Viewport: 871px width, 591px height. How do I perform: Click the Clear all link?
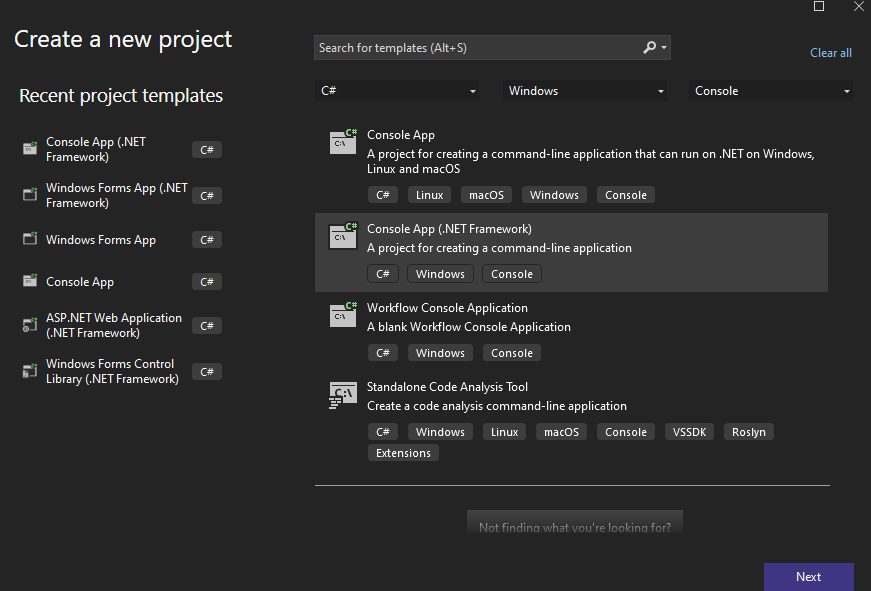(x=830, y=53)
